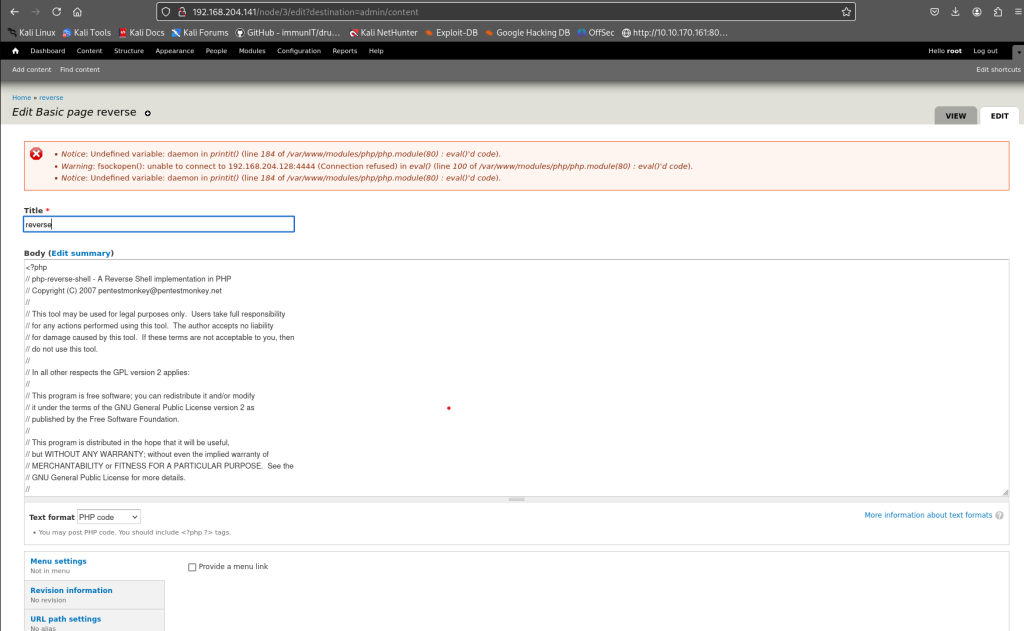Open the browser downloads panel
This screenshot has width=1024, height=631.
(954, 12)
